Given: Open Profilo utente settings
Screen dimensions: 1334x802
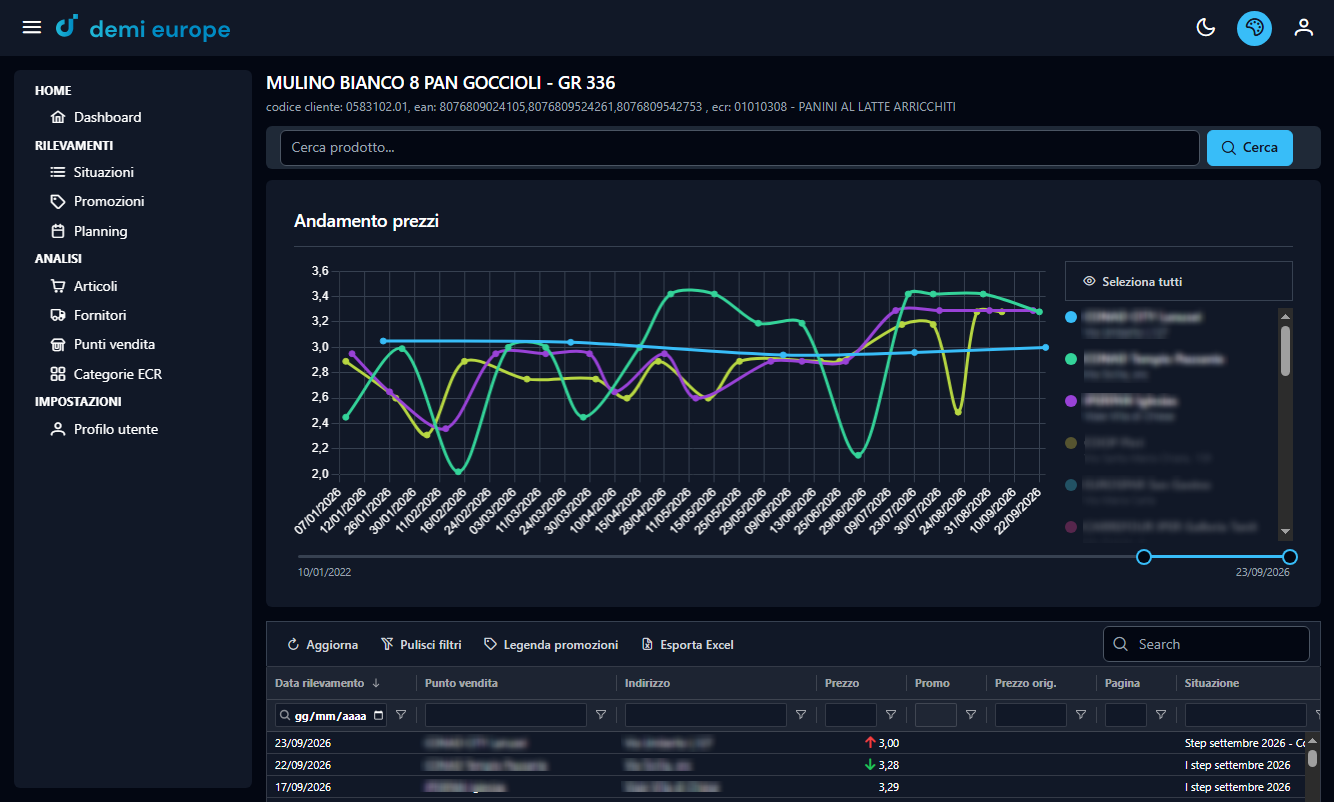Looking at the screenshot, I should click(103, 429).
